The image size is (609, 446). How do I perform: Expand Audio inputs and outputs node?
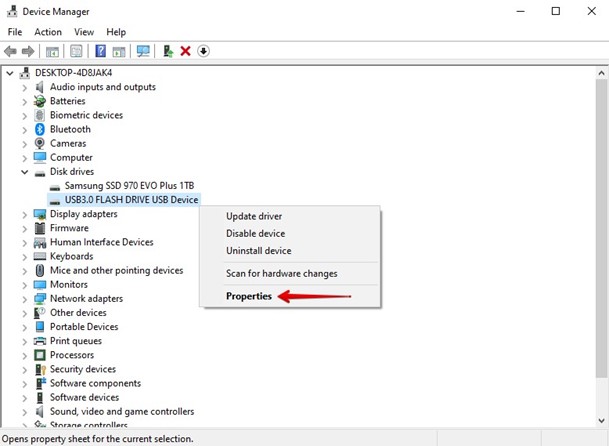(x=24, y=88)
